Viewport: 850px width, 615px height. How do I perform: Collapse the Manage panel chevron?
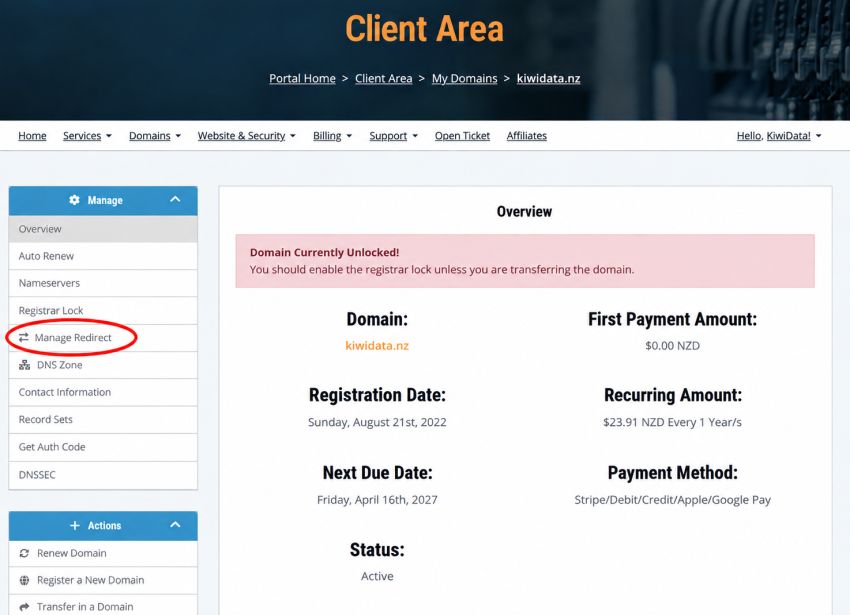point(175,200)
